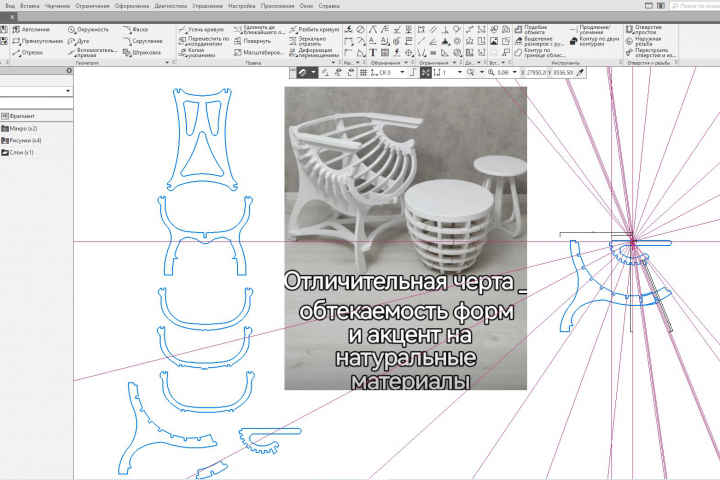Open the Настройка menu
This screenshot has width=720, height=480.
click(x=242, y=6)
